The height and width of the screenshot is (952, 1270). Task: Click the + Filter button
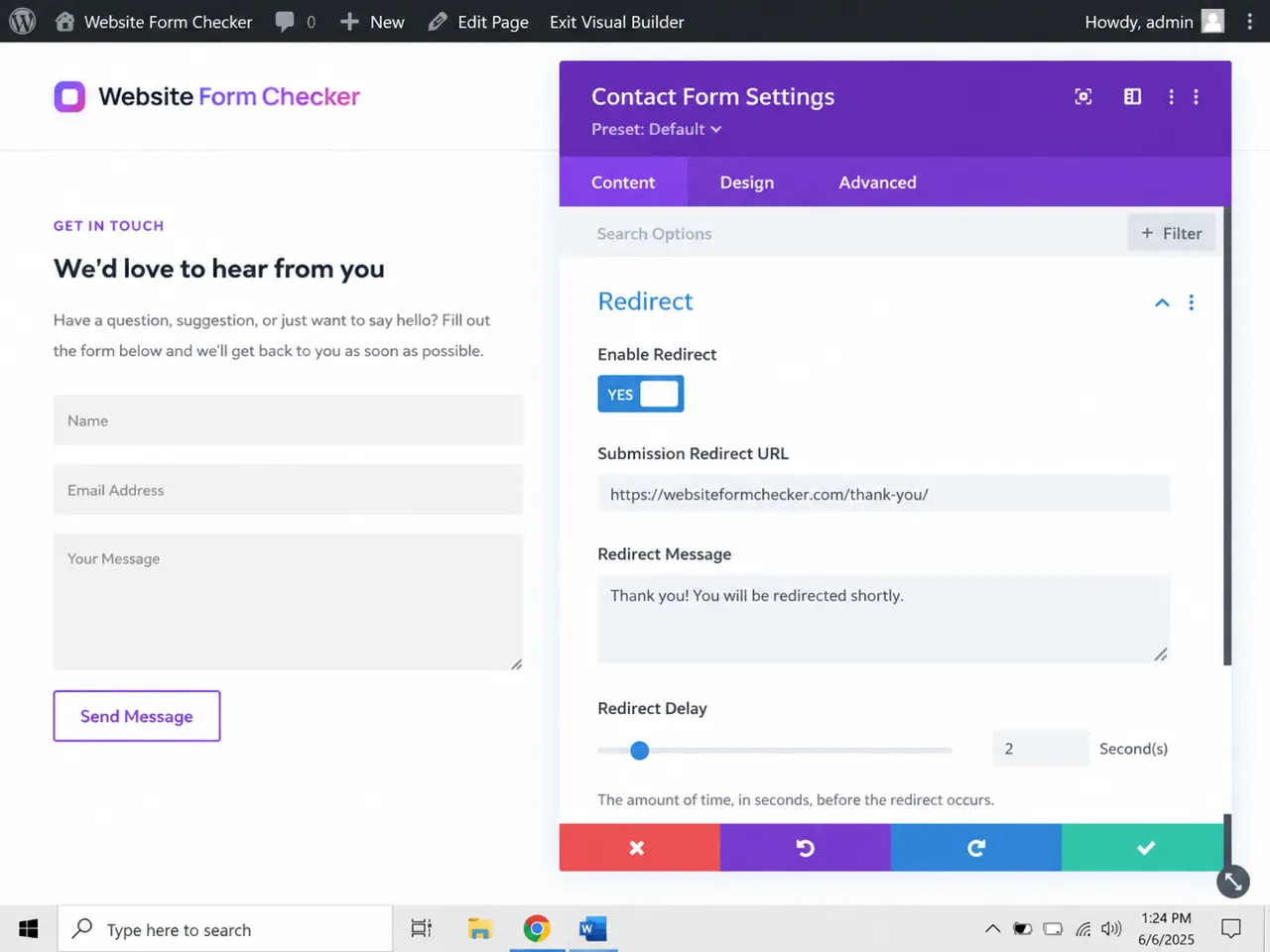1172,233
